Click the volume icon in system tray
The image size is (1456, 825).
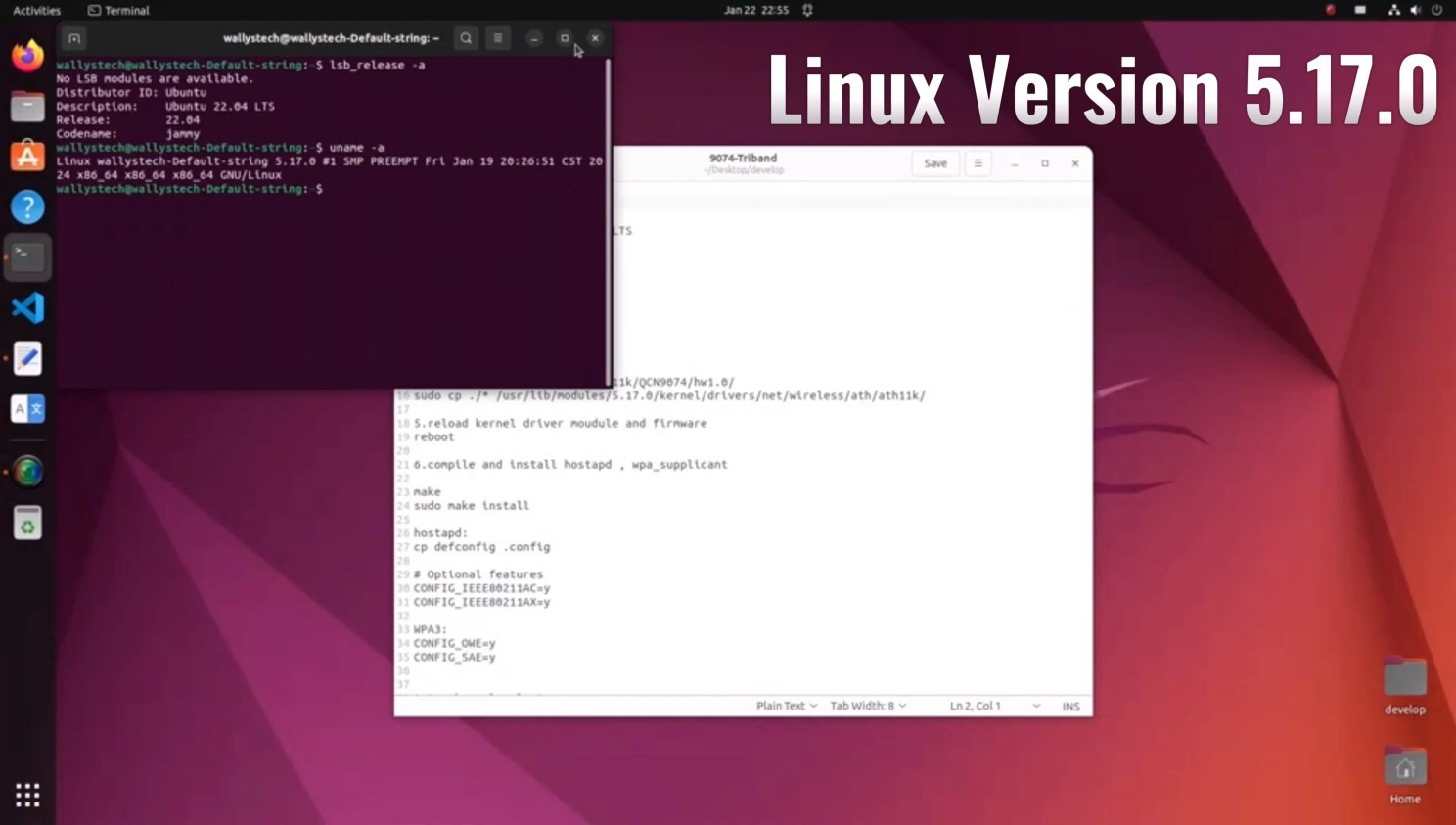1415,10
